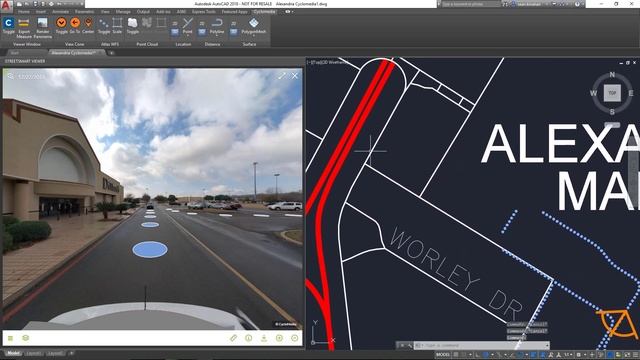Click the View Cone Center button
This screenshot has width=640, height=360.
pyautogui.click(x=88, y=25)
